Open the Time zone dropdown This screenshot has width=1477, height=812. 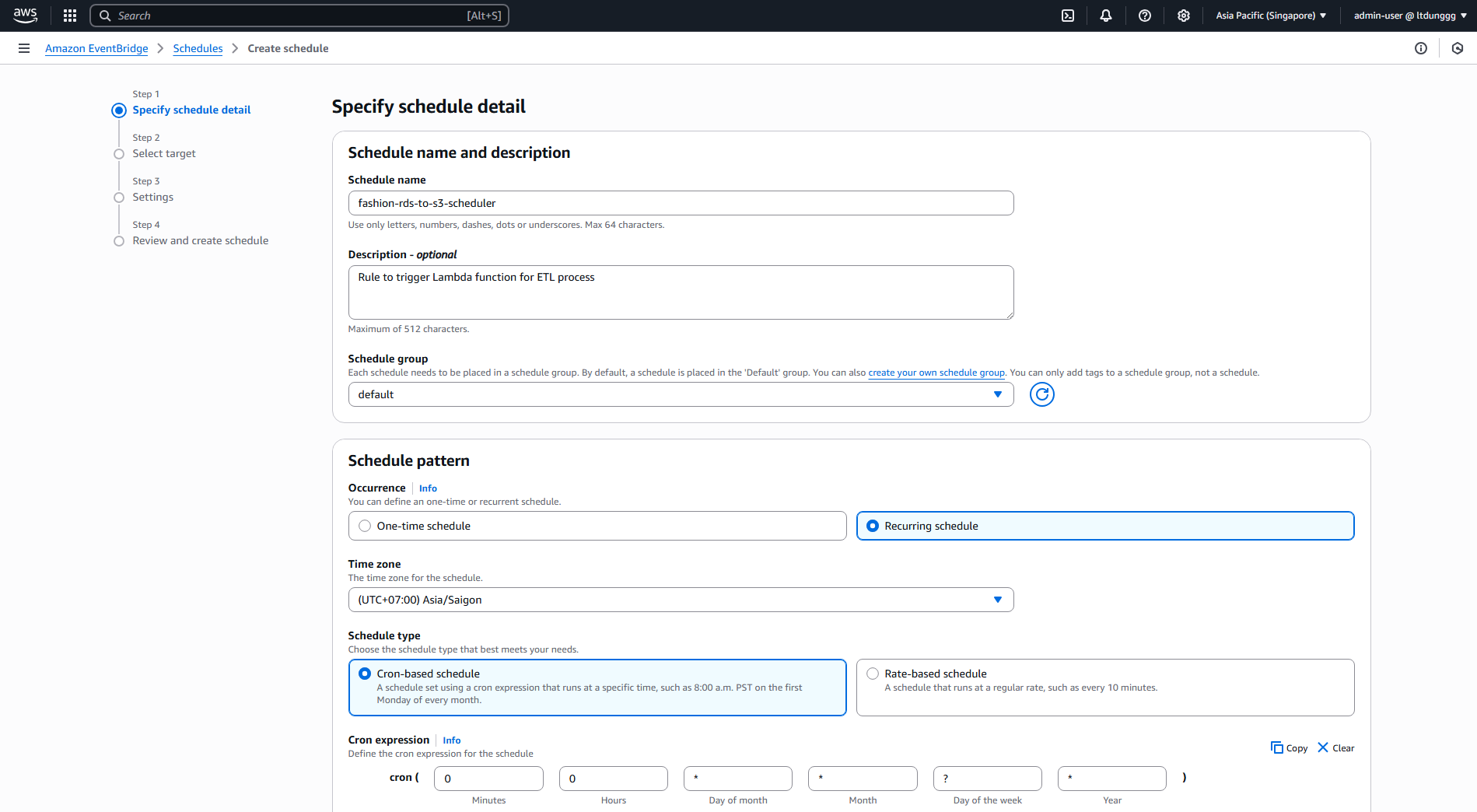[681, 600]
